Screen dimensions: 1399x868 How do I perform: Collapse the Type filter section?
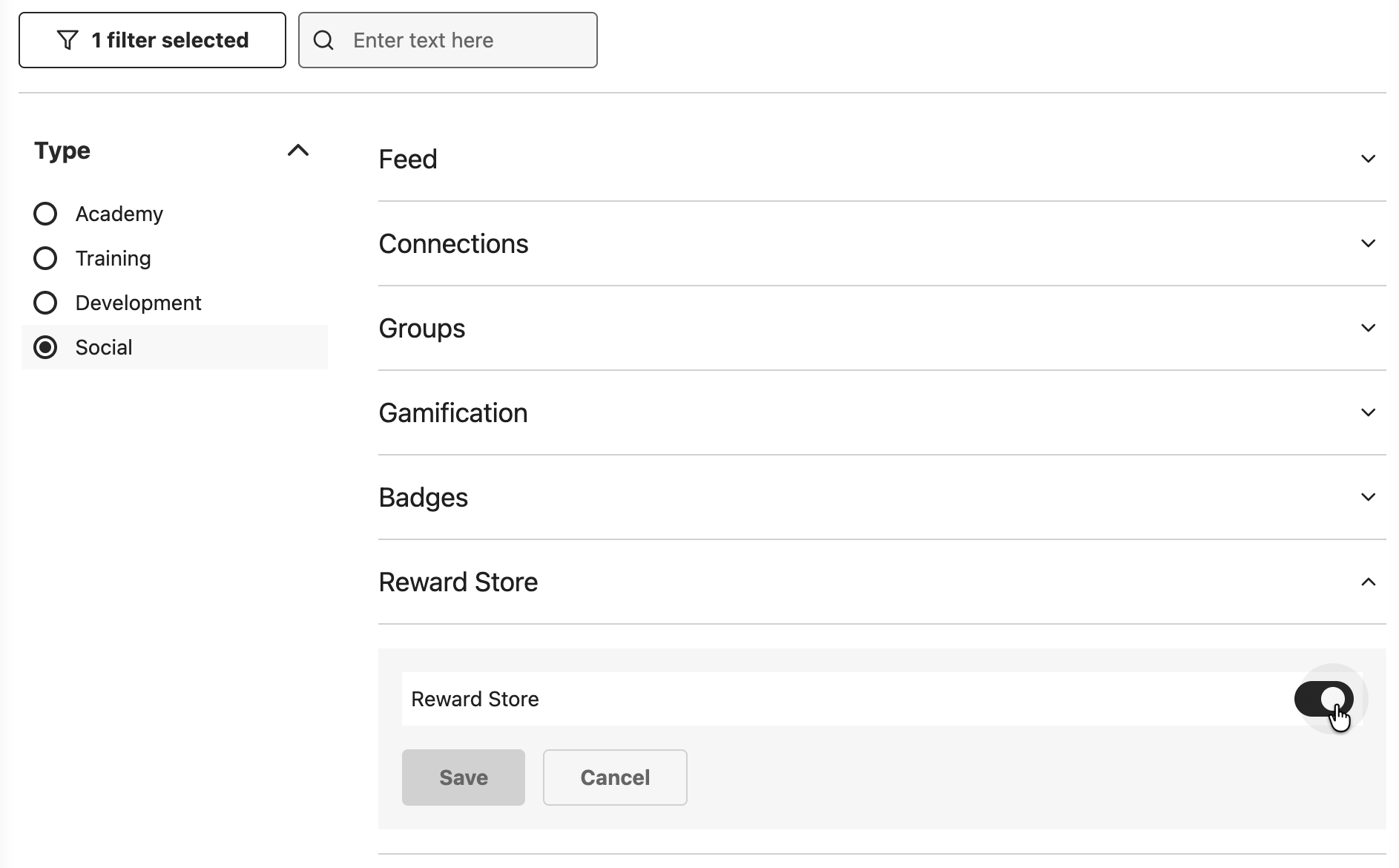298,151
